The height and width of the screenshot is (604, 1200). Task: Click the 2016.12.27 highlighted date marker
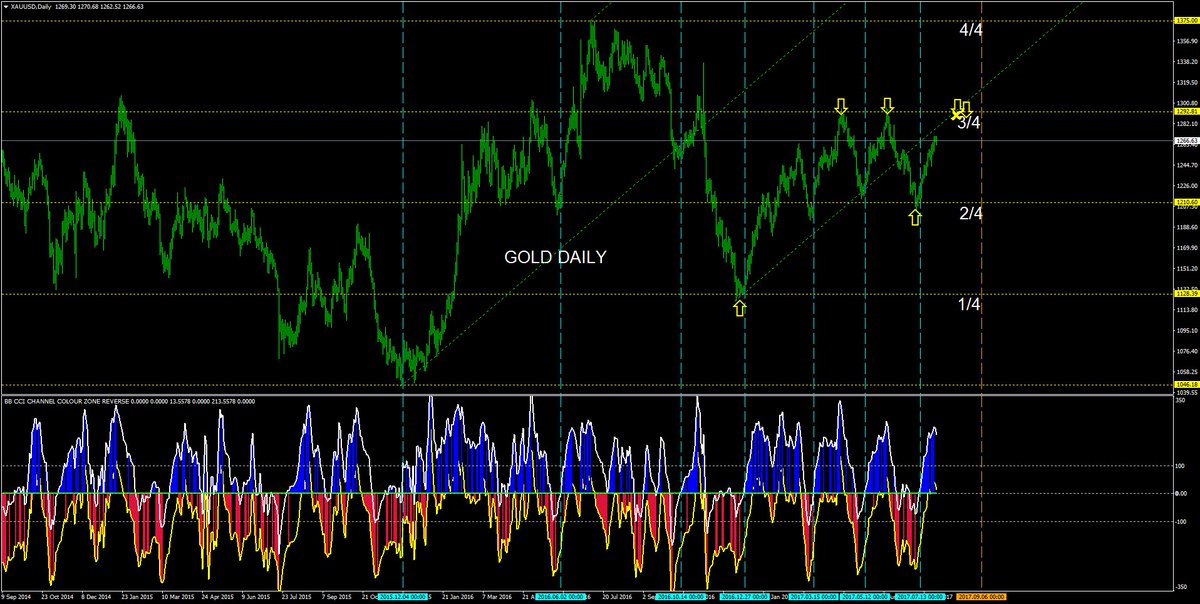point(745,597)
